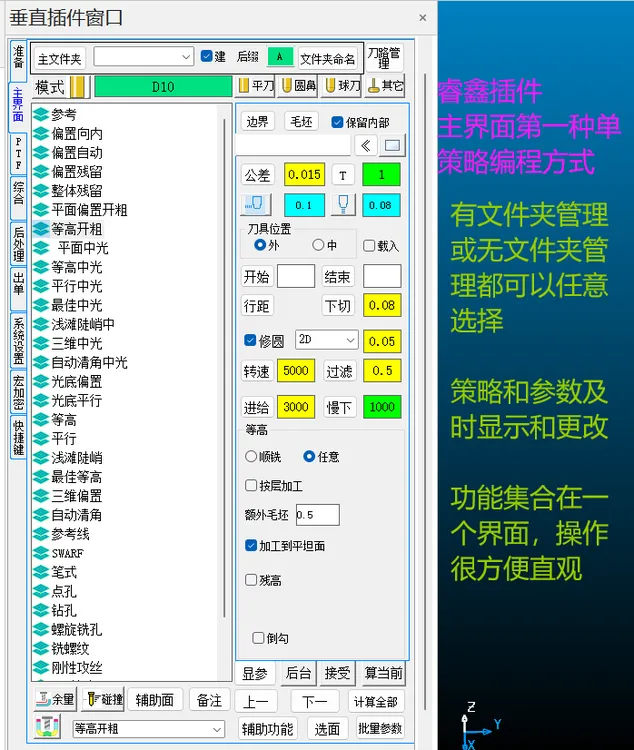Select the 平刀 flat cutter icon
The image size is (634, 750).
(x=244, y=86)
